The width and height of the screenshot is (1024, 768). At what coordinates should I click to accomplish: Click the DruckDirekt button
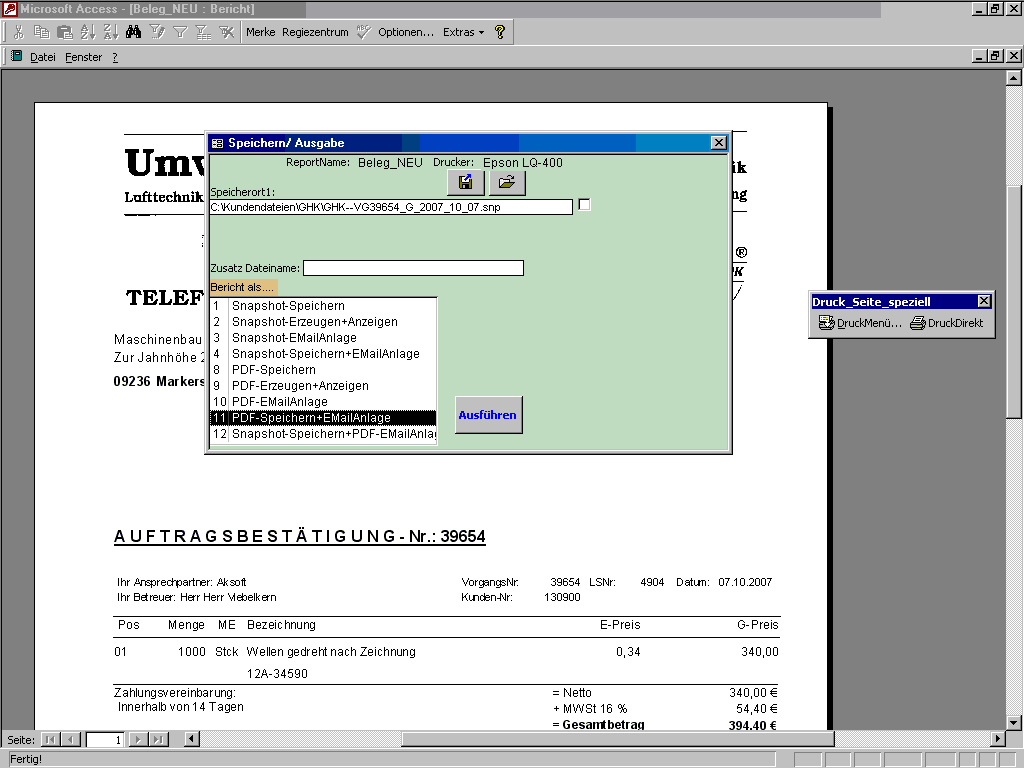pos(946,323)
